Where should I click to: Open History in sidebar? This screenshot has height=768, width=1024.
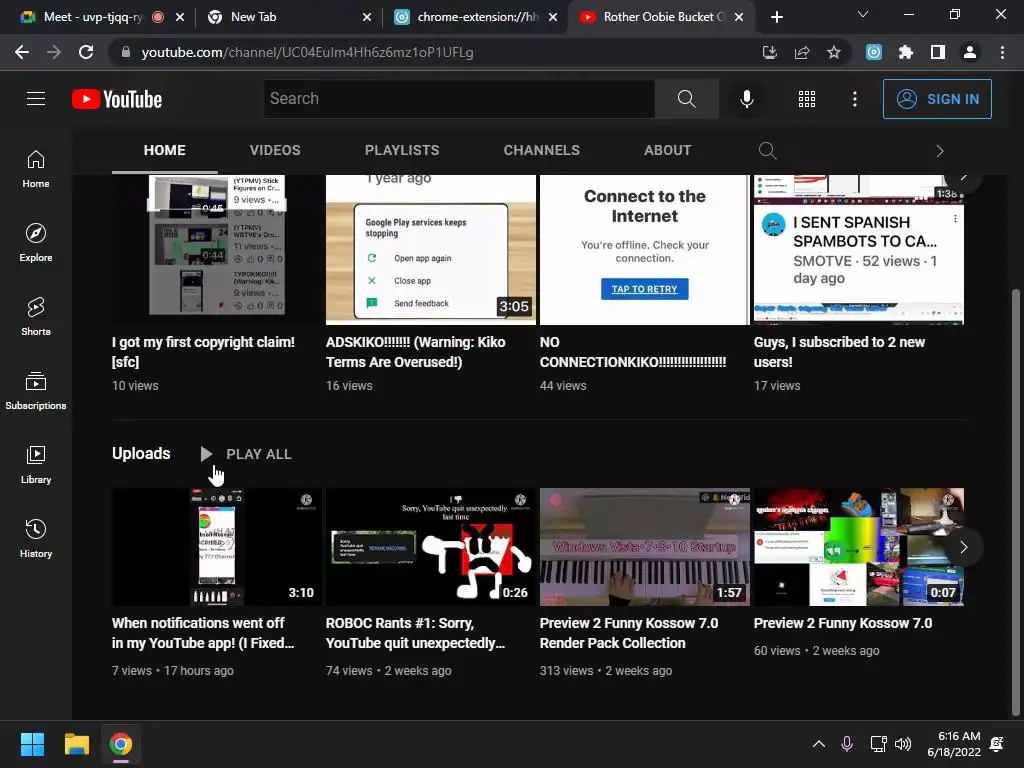pos(36,538)
